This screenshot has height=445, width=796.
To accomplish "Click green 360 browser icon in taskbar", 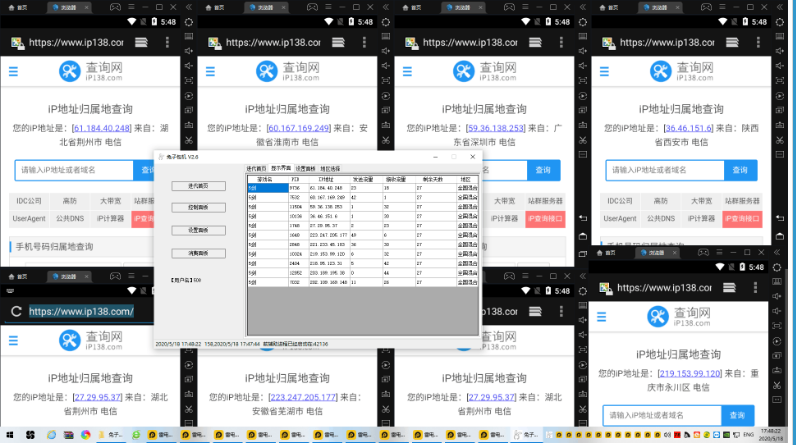I will coord(136,435).
